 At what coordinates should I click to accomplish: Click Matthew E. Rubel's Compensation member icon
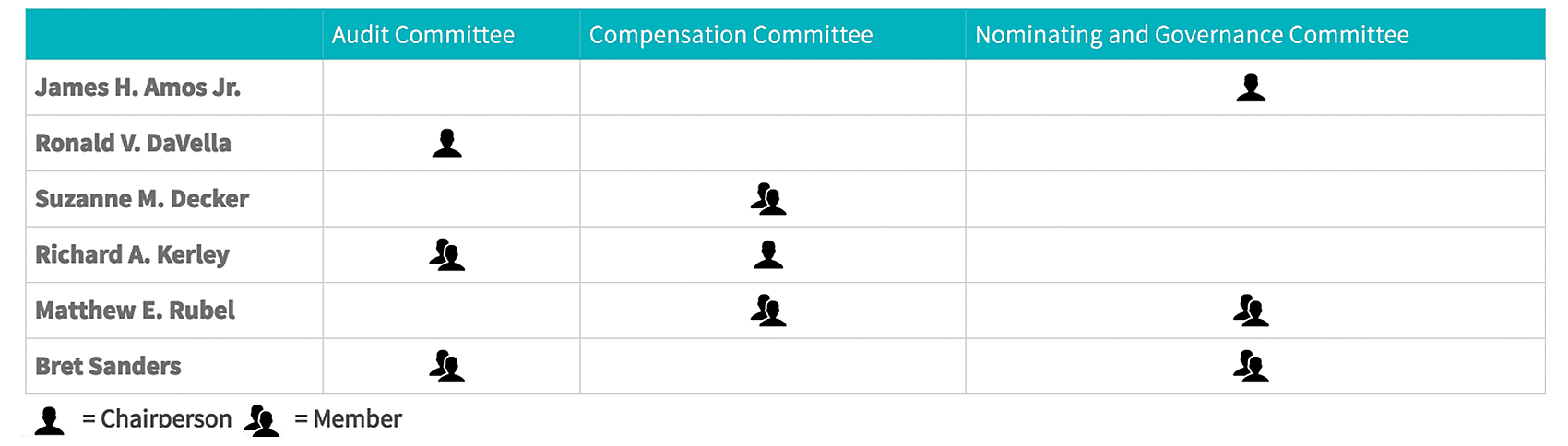pos(768,311)
